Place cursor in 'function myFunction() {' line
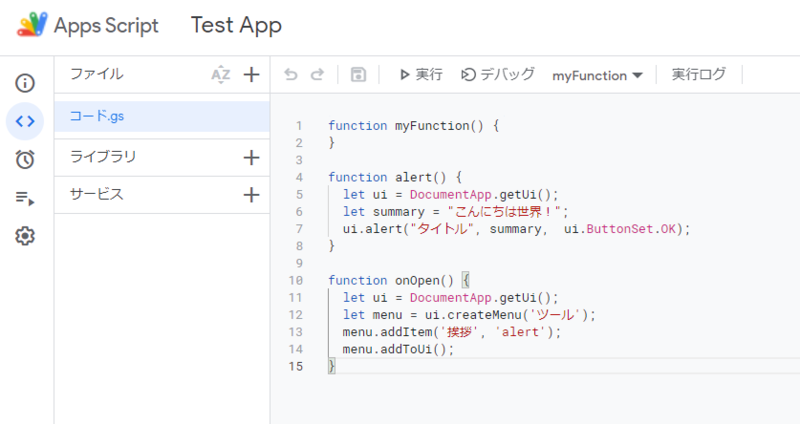The height and width of the screenshot is (424, 800). [414, 126]
